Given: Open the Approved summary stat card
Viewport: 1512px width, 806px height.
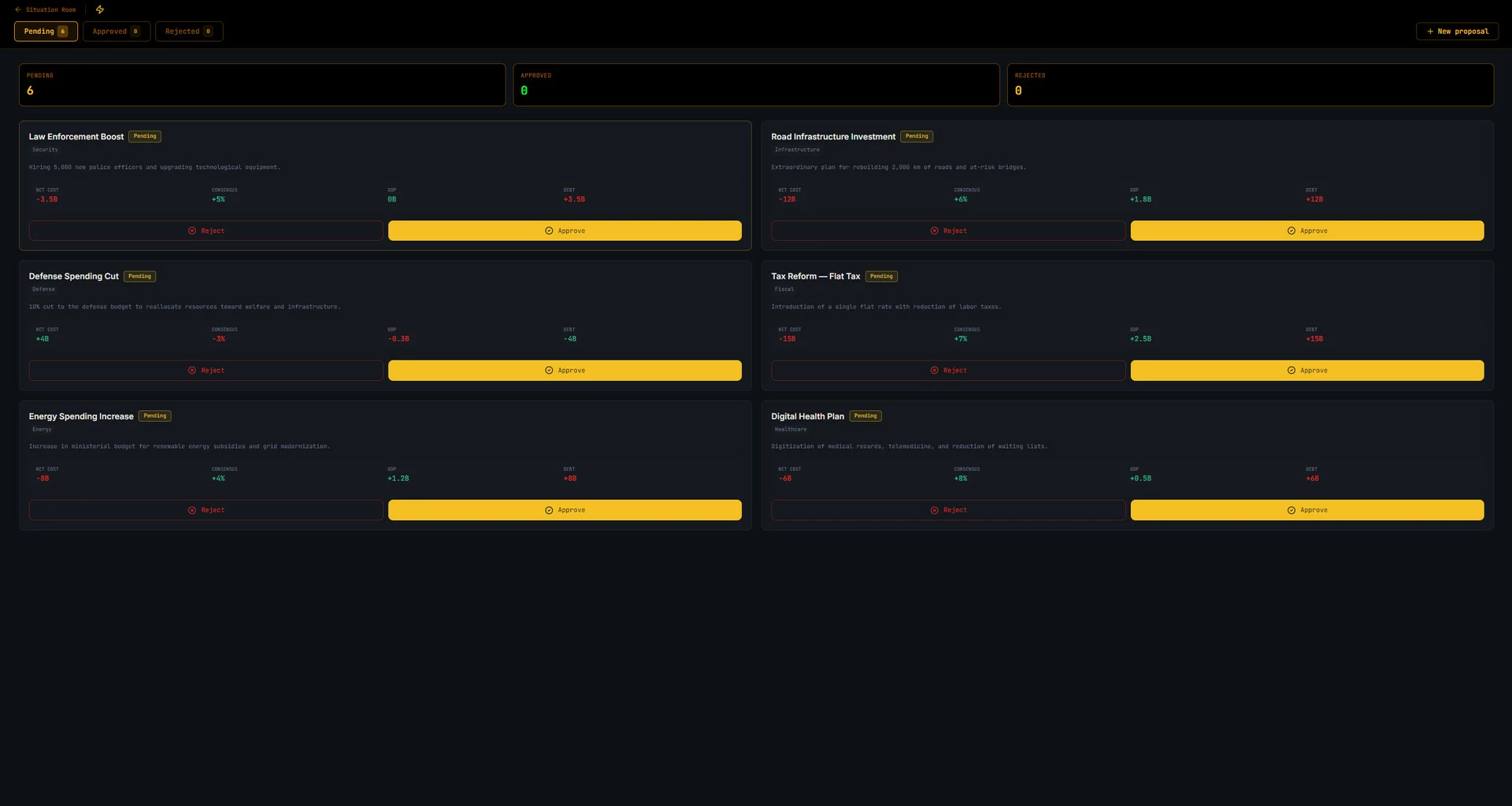Looking at the screenshot, I should 756,84.
